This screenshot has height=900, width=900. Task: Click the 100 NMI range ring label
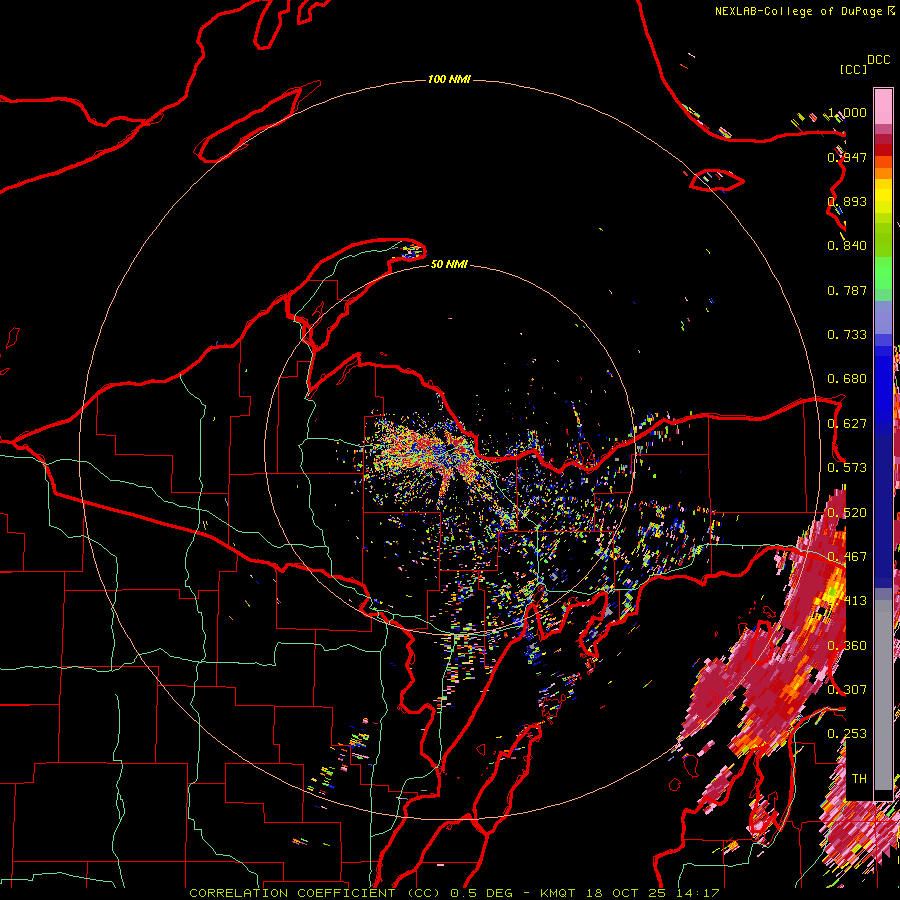click(x=449, y=79)
